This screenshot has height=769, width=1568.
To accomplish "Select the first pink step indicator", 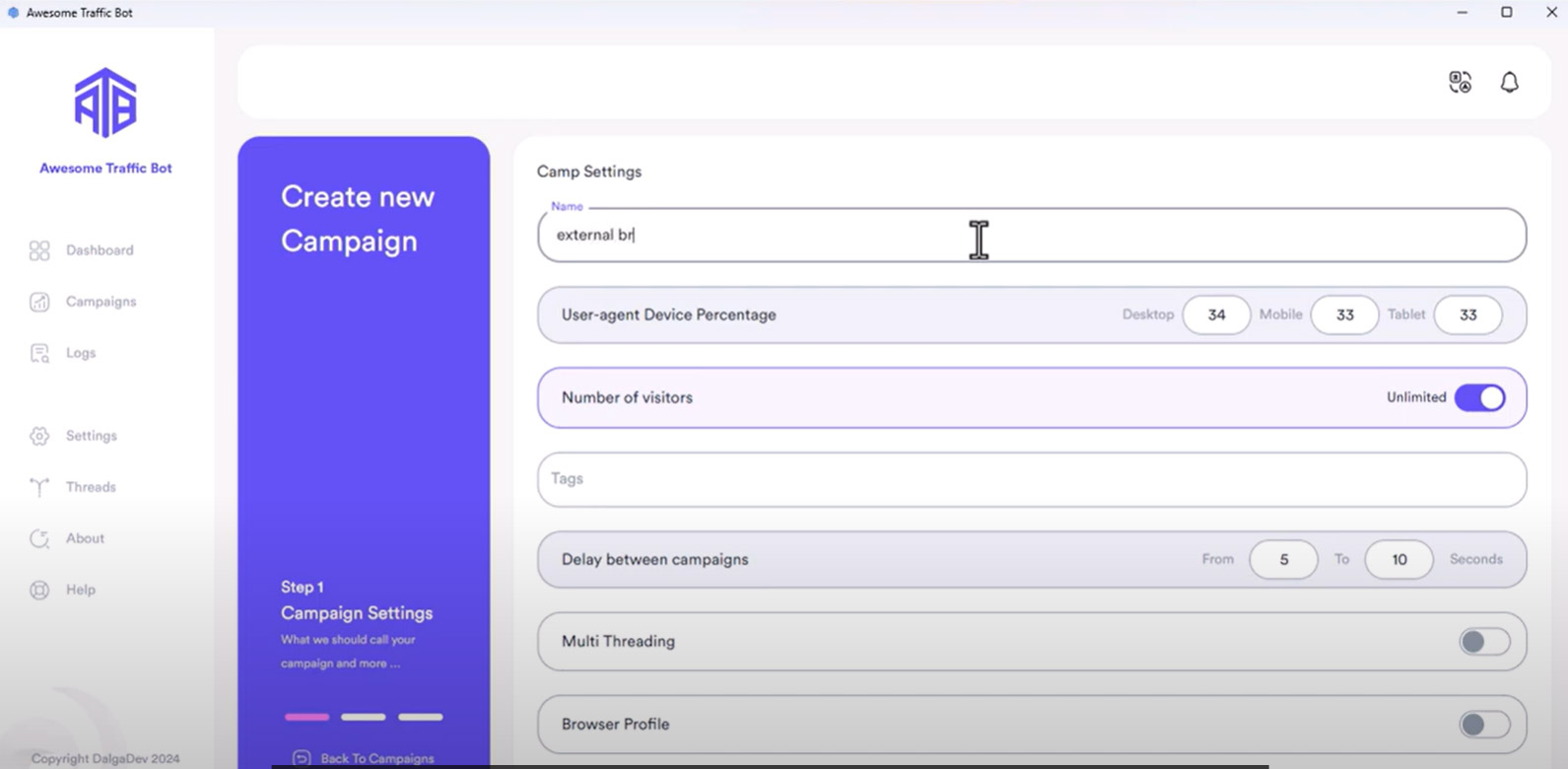I will [x=307, y=717].
